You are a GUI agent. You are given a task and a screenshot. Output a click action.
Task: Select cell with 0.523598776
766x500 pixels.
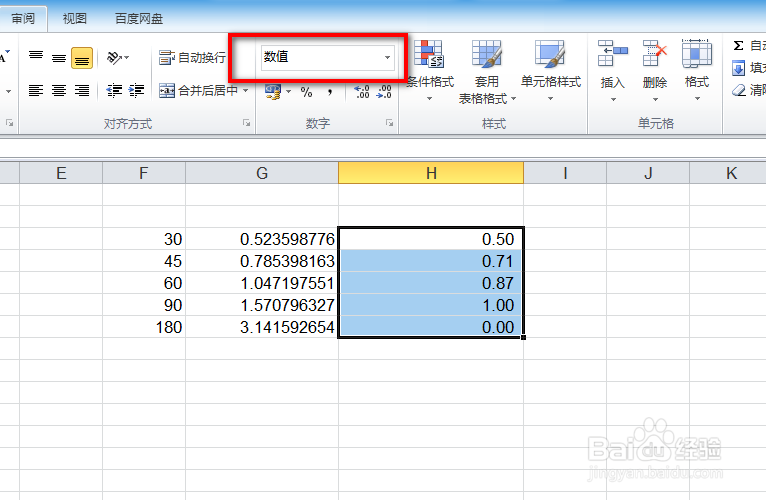(262, 239)
